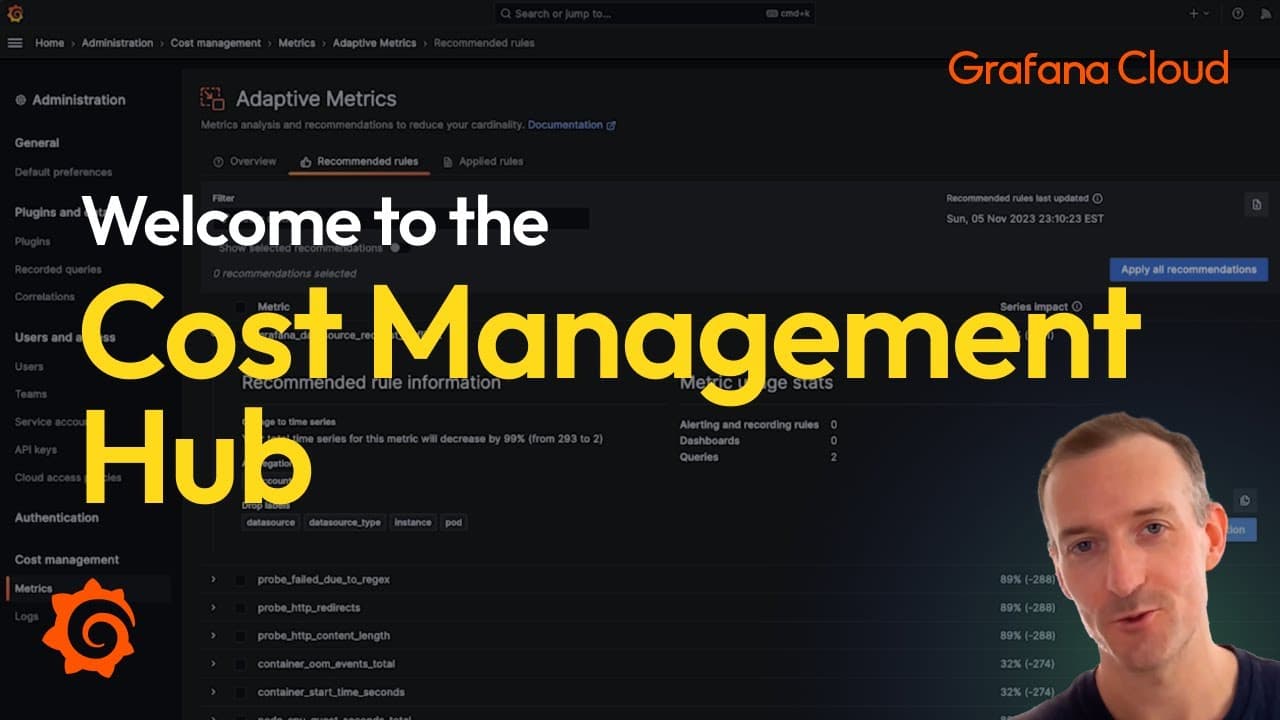Click the Adaptive Metrics page icon
1280x720 pixels.
point(212,98)
